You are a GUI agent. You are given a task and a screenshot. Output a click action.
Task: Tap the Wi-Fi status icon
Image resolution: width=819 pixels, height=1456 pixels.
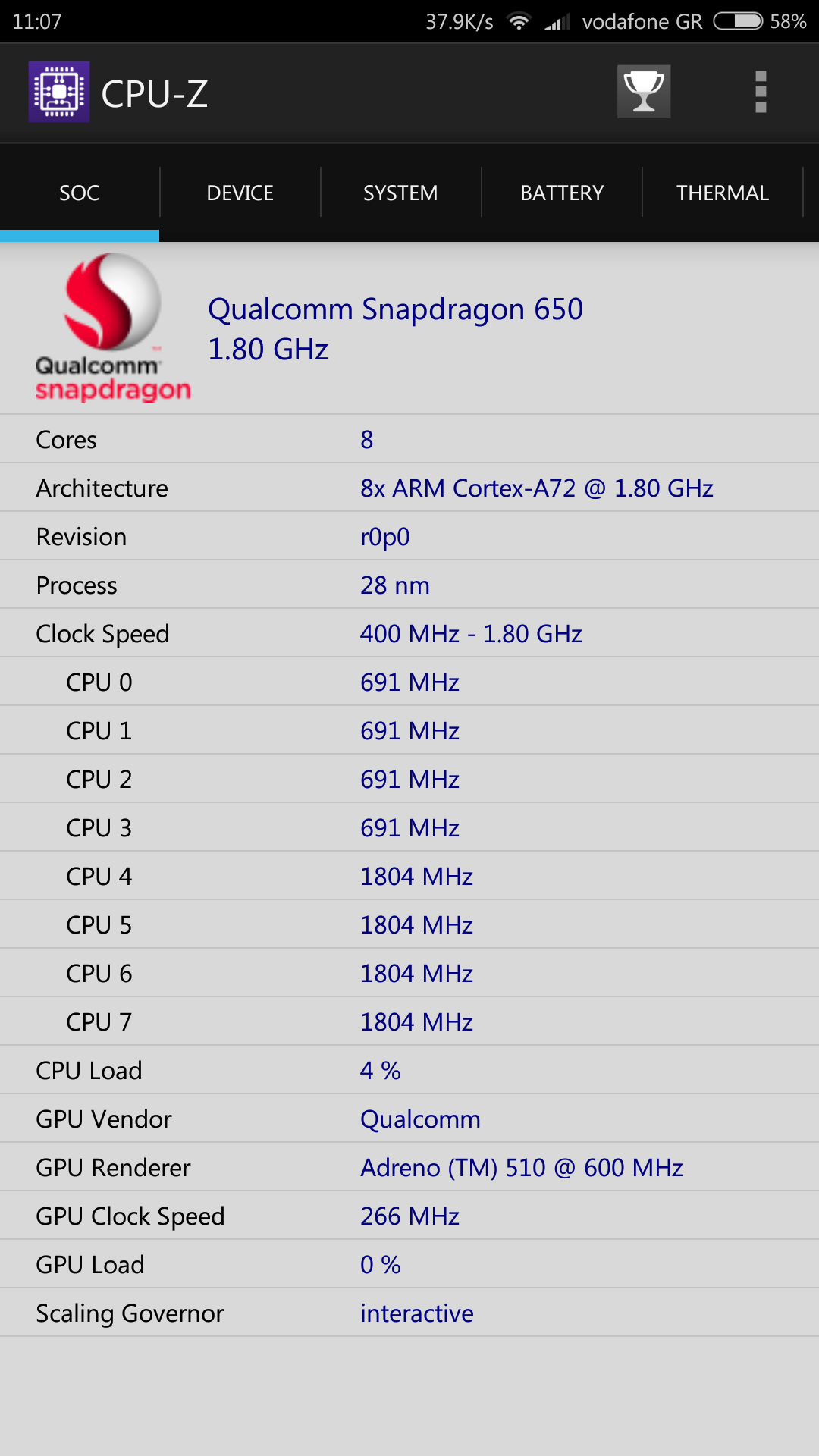[519, 21]
